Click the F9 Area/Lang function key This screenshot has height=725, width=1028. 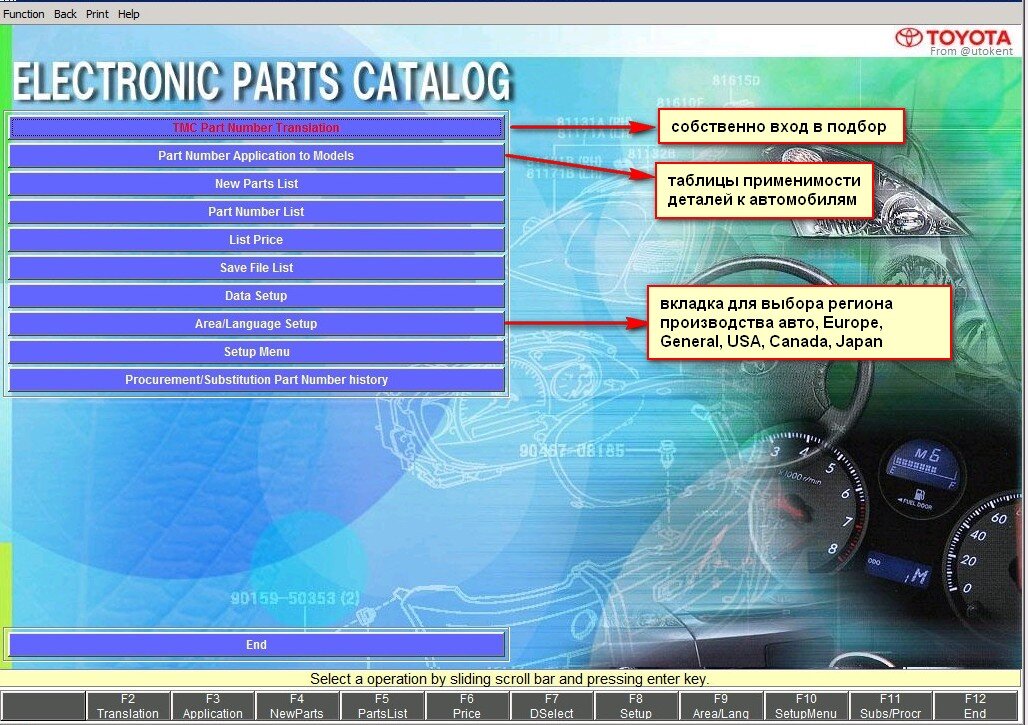721,707
